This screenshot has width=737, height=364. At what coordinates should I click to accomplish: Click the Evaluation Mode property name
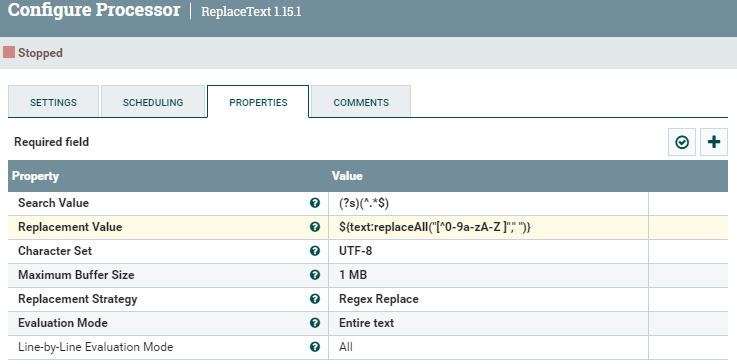coord(63,323)
